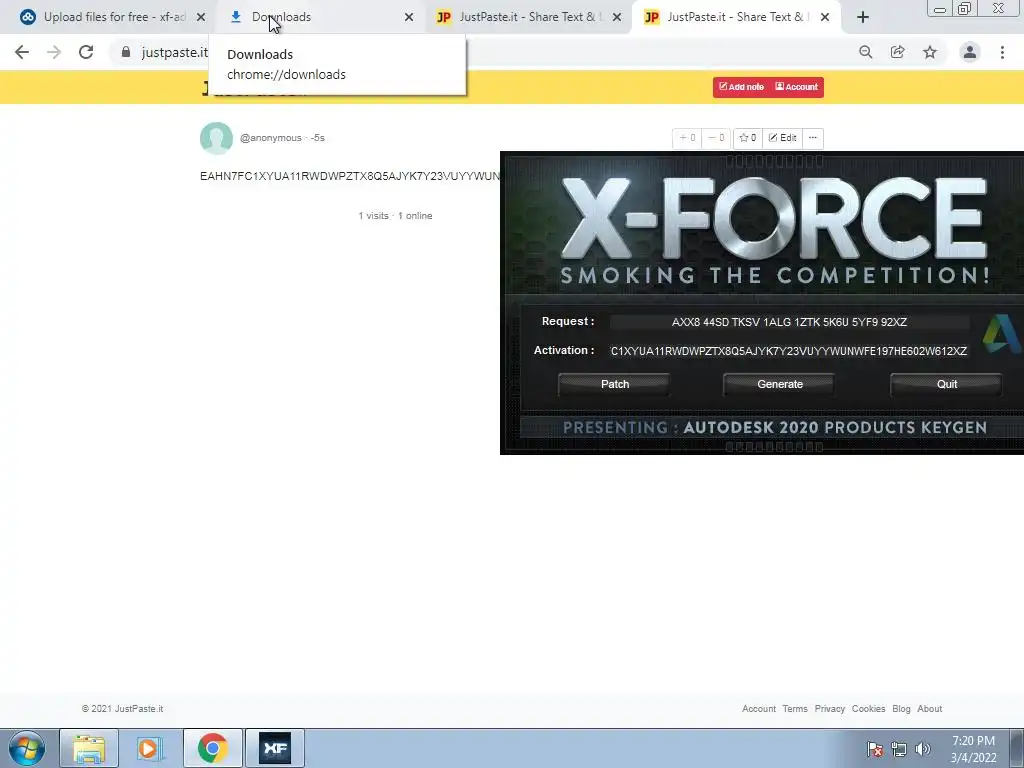Click the Generate button in X-Force
Viewport: 1024px width, 768px height.
coord(780,384)
